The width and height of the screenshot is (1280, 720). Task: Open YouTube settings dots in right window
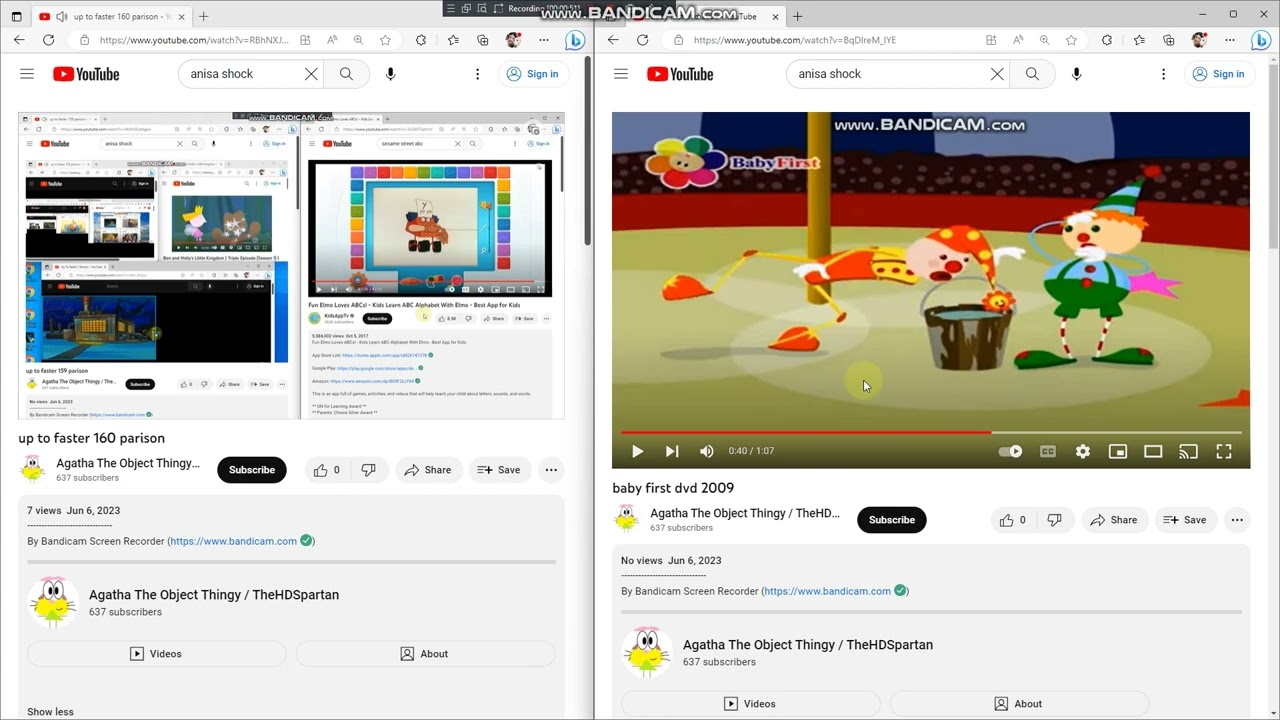click(x=1163, y=74)
